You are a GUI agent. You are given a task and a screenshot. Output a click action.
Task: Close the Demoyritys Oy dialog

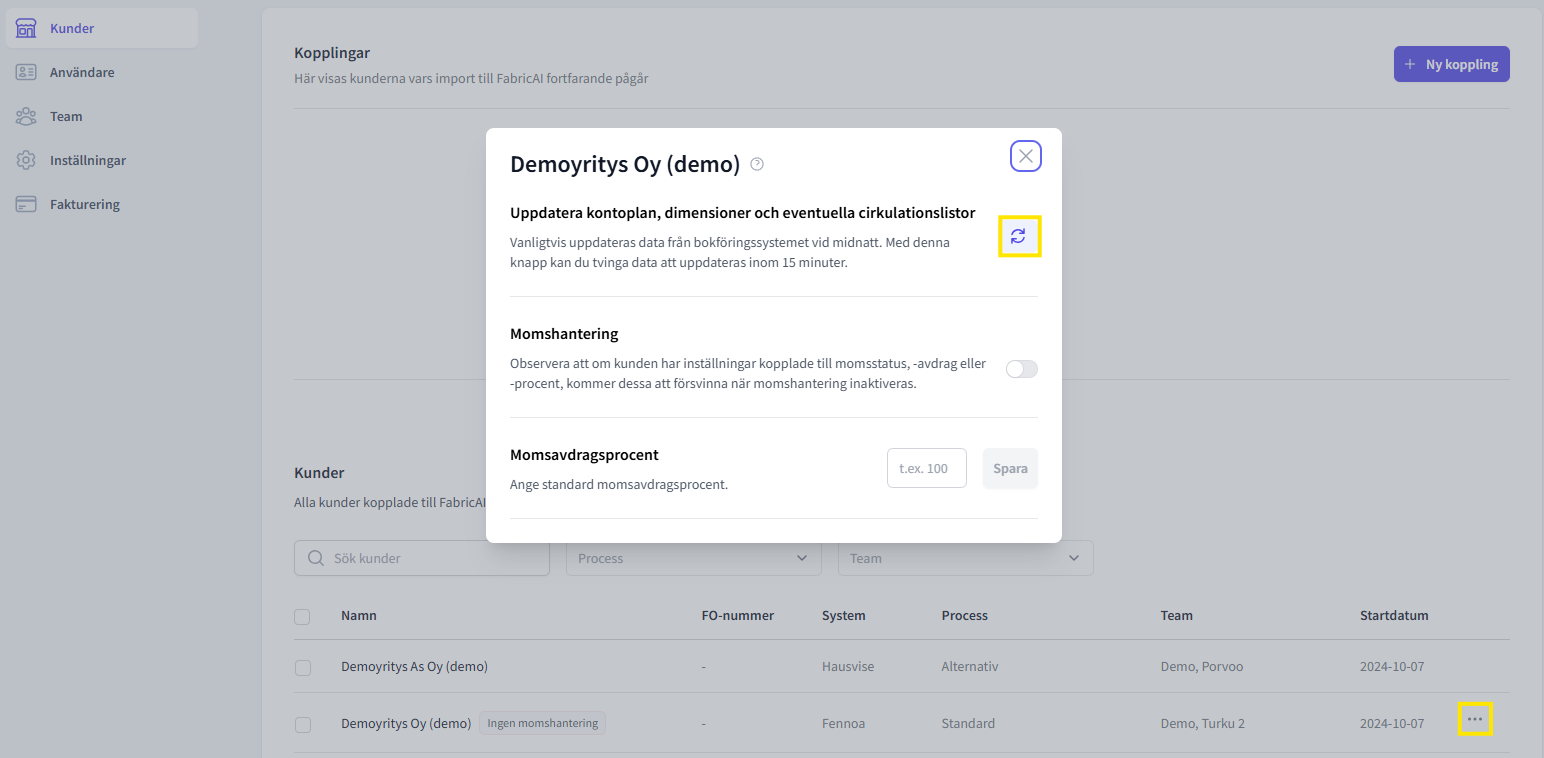(1025, 156)
